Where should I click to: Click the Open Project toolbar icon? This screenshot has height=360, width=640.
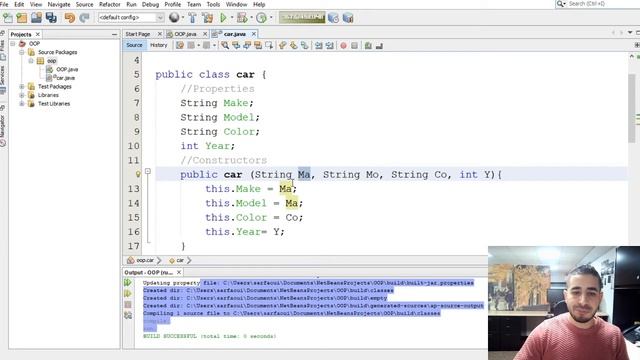[36, 18]
